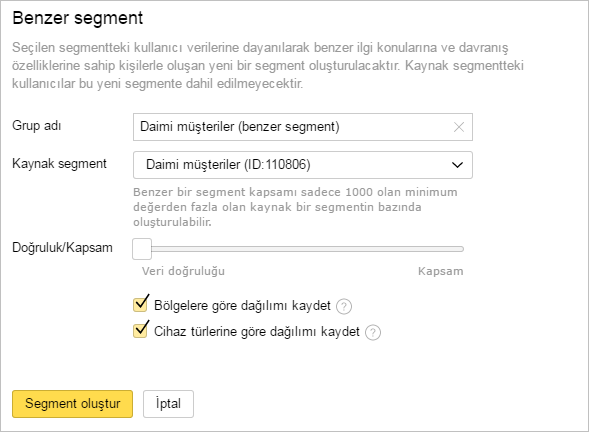589x432 pixels.
Task: Click the Kaynak segment field label
Action: pyautogui.click(x=59, y=164)
